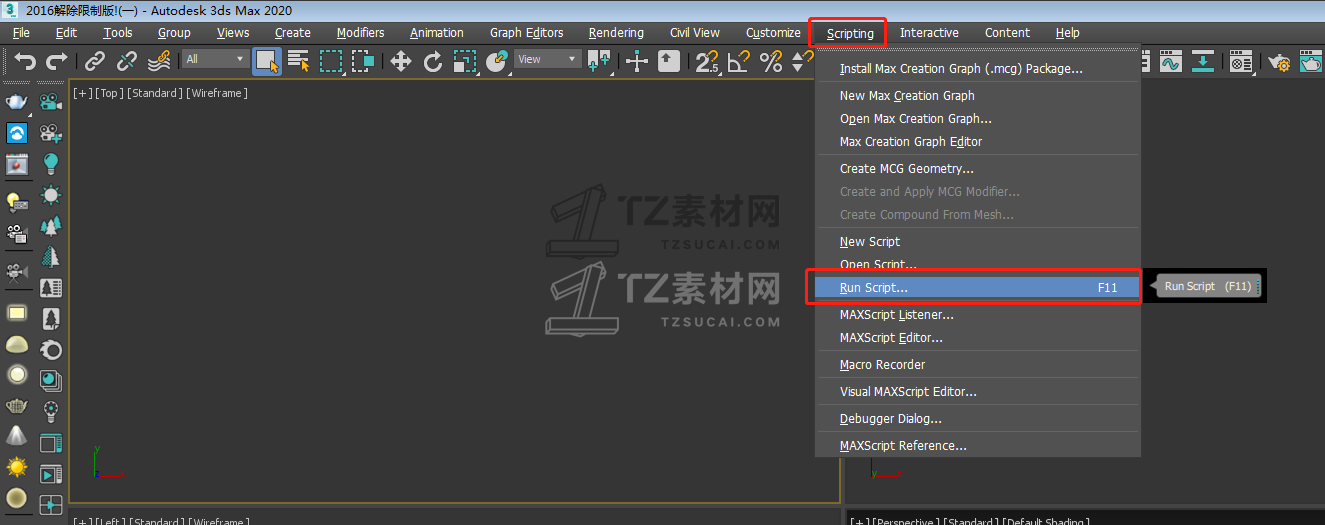Click the teal light bulb sidebar icon

coord(50,163)
